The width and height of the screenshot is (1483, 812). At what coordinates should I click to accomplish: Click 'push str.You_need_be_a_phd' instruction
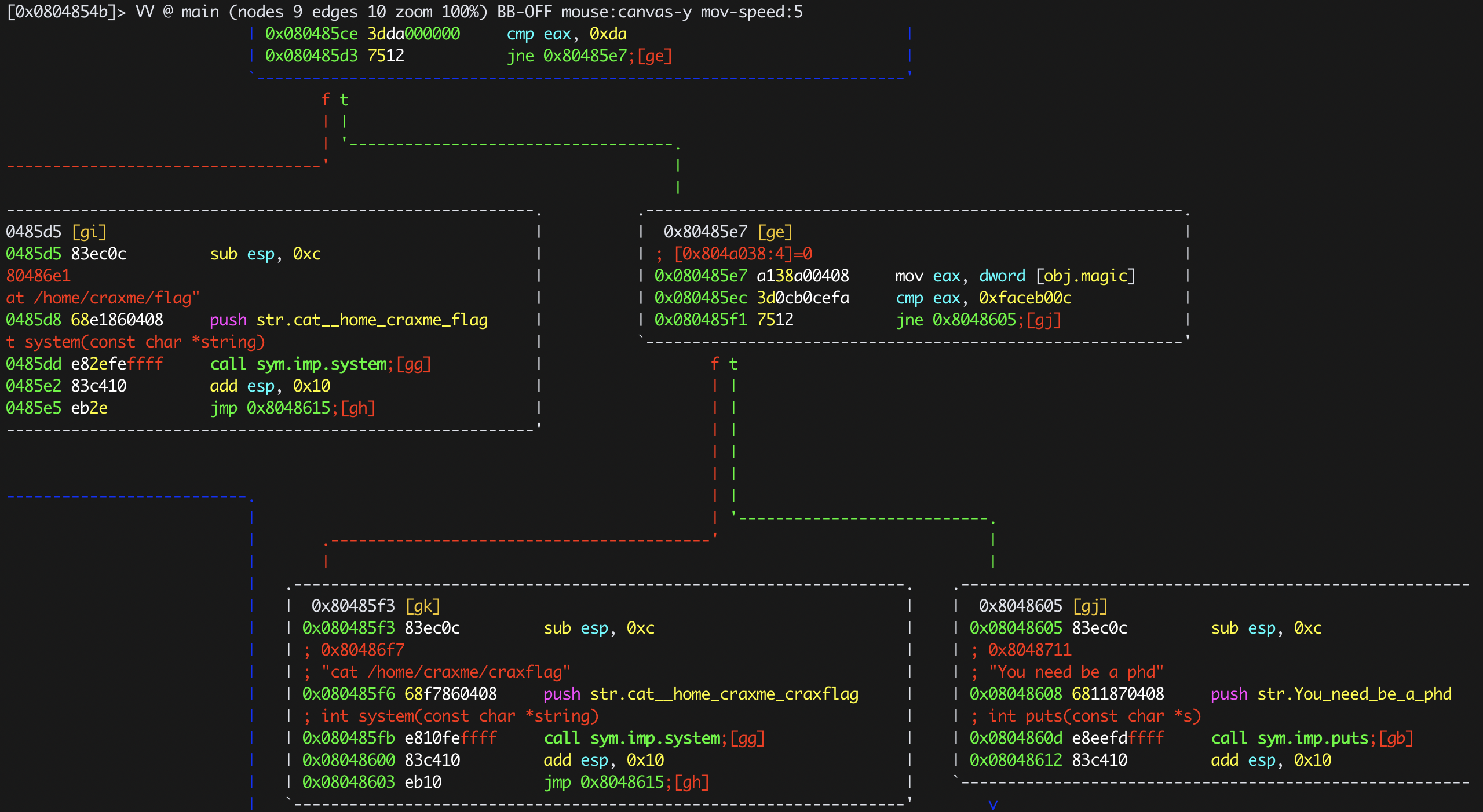point(1331,694)
